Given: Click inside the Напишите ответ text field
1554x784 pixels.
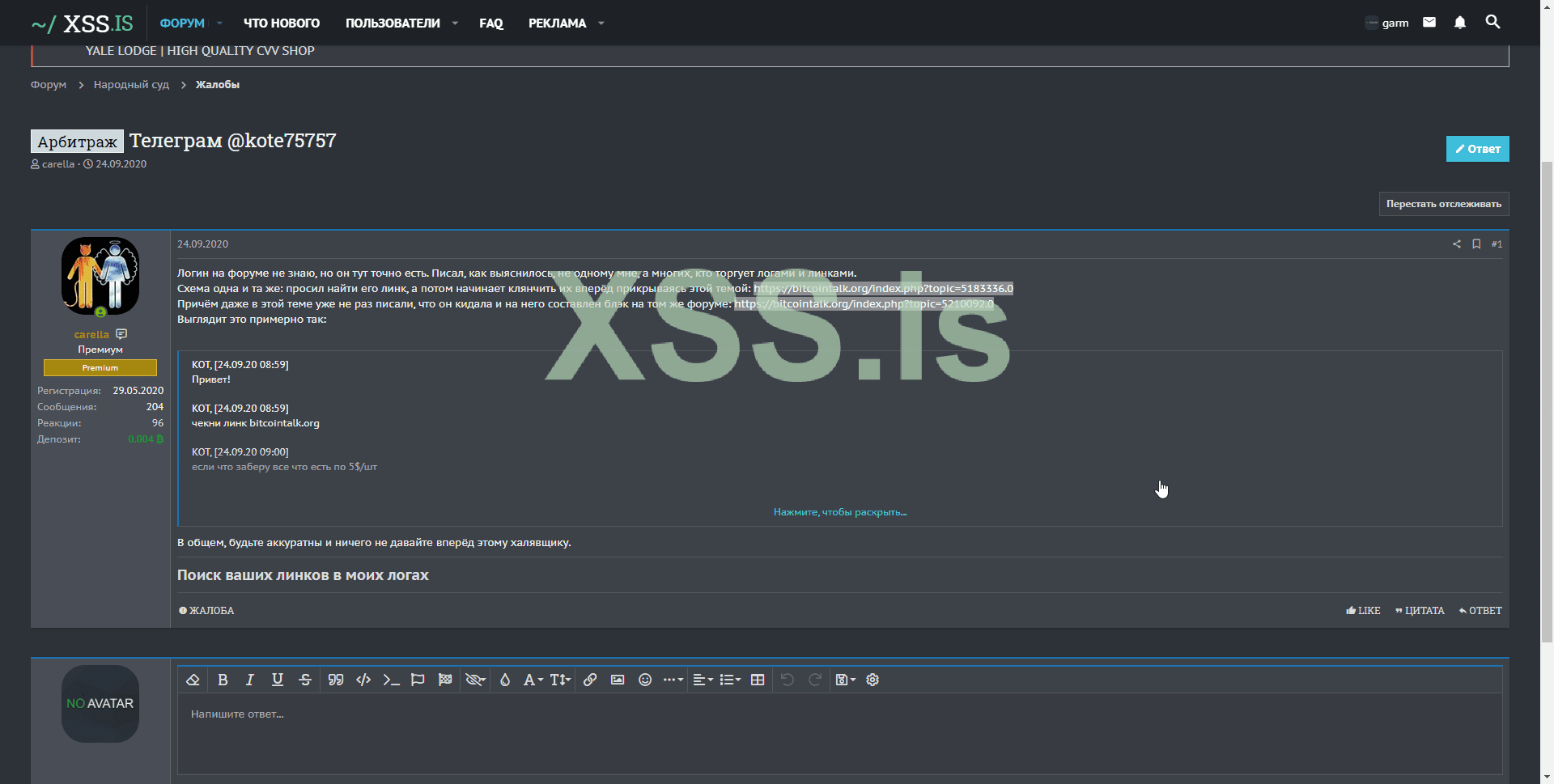Looking at the screenshot, I should [839, 732].
